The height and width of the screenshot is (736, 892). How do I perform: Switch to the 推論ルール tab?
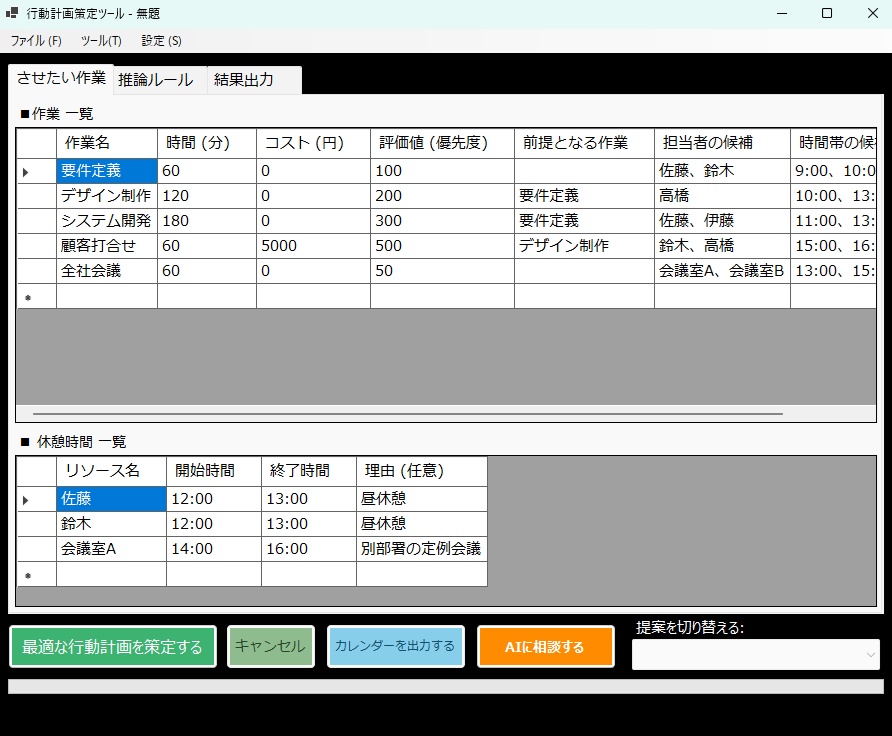point(157,79)
